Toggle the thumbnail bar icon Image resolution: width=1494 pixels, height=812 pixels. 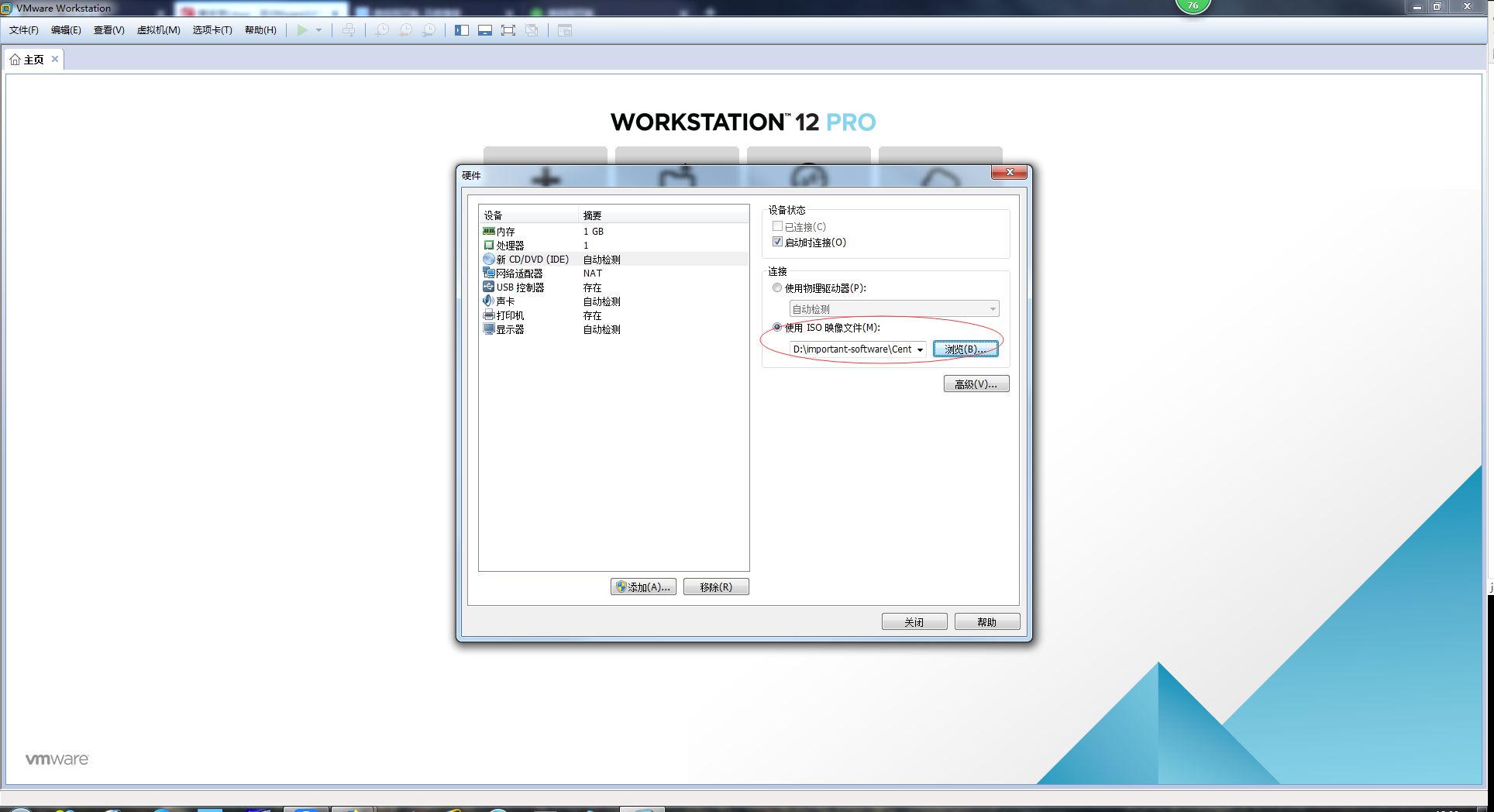click(x=485, y=30)
